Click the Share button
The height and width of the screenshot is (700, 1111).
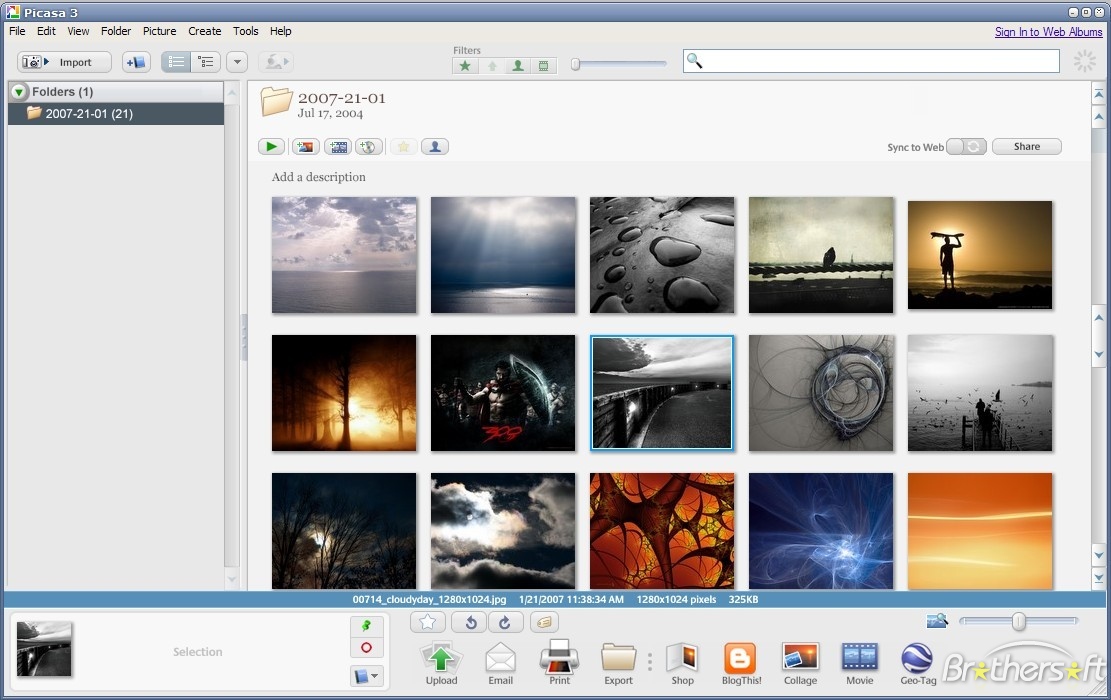pyautogui.click(x=1027, y=147)
